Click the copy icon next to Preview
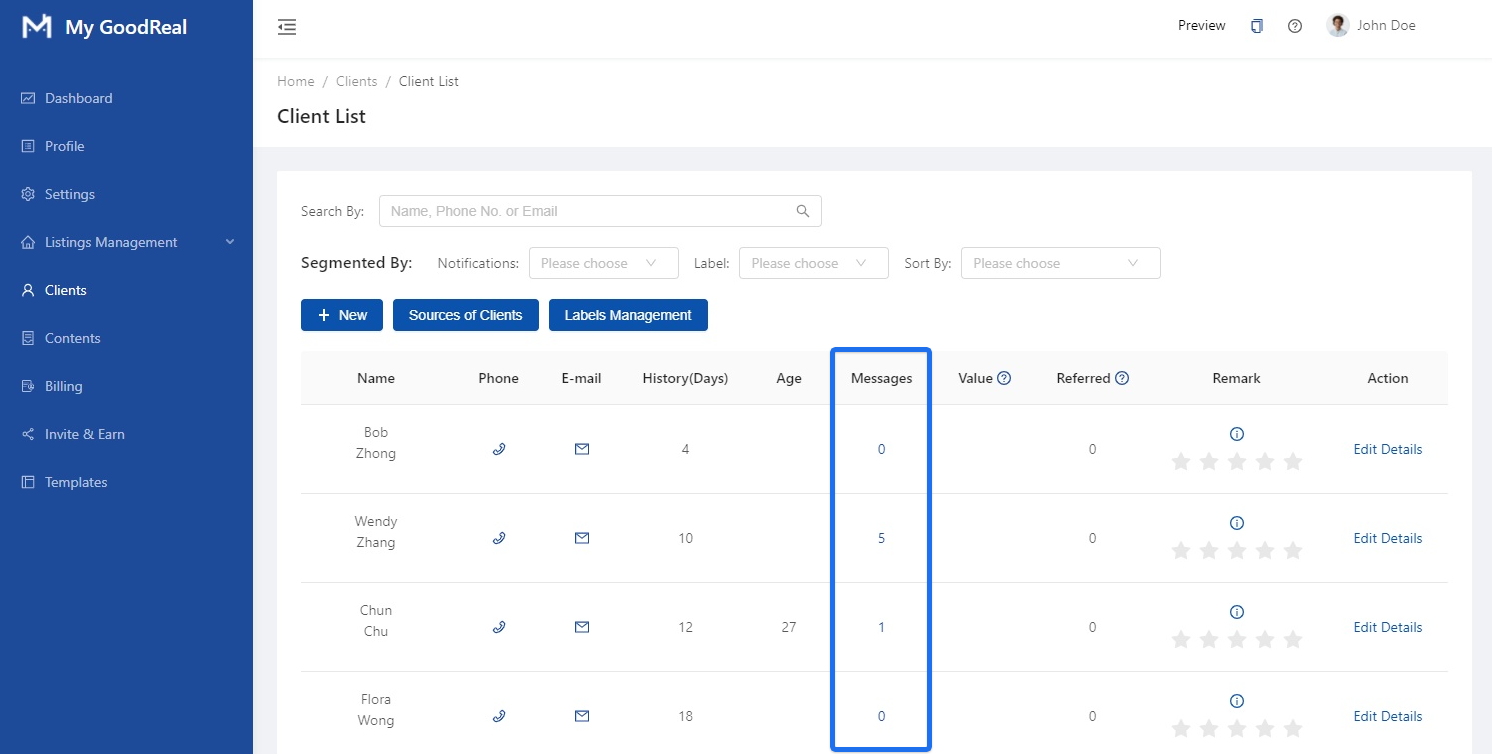The image size is (1492, 754). (x=1257, y=26)
